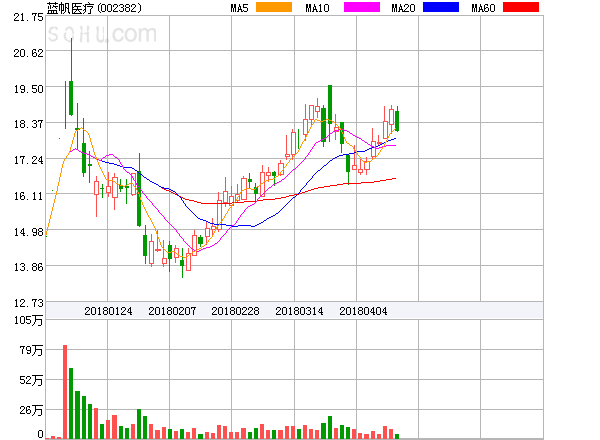Click the 26万 volume axis label

click(x=31, y=411)
